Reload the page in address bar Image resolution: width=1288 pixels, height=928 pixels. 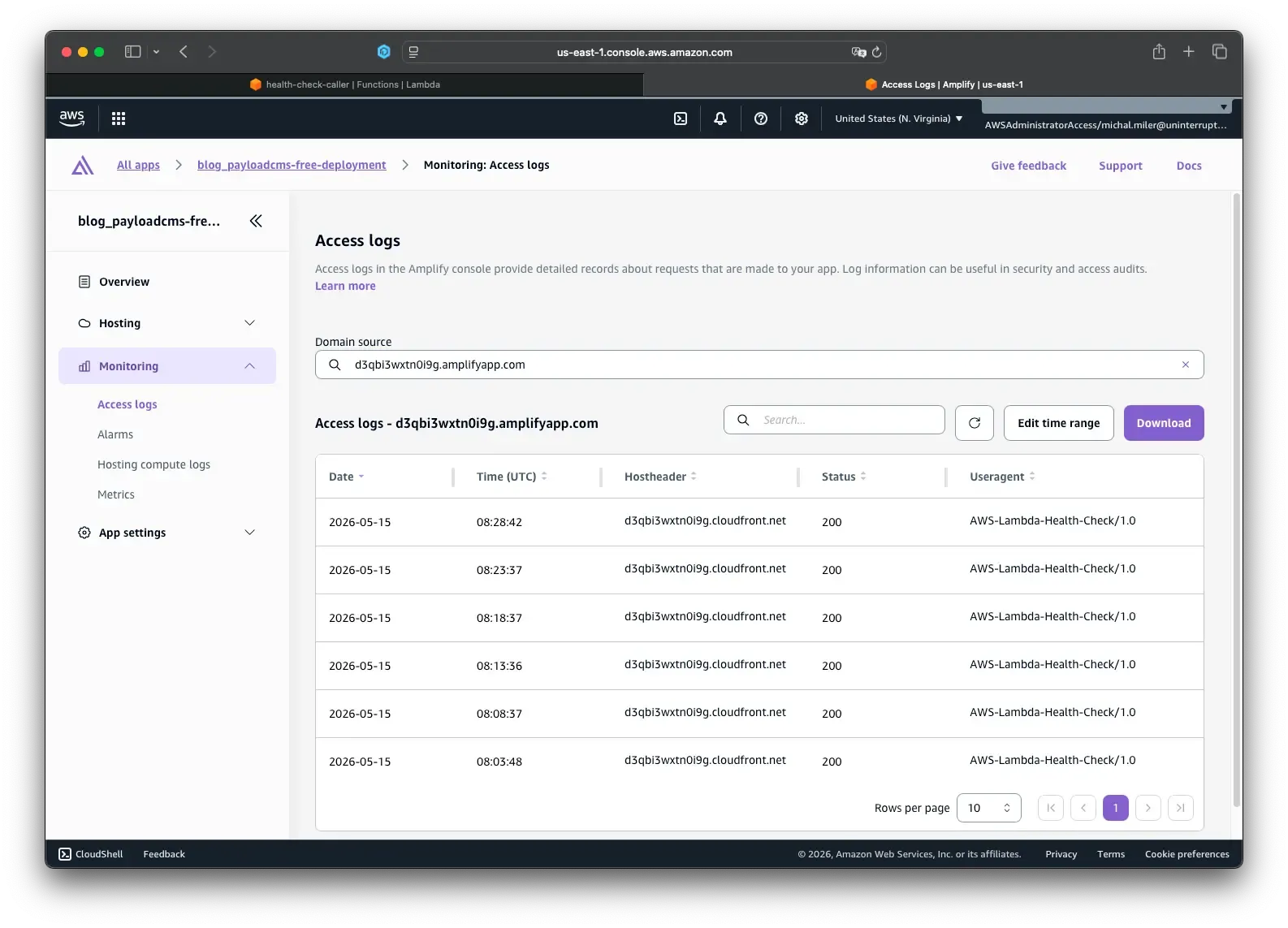click(x=877, y=52)
